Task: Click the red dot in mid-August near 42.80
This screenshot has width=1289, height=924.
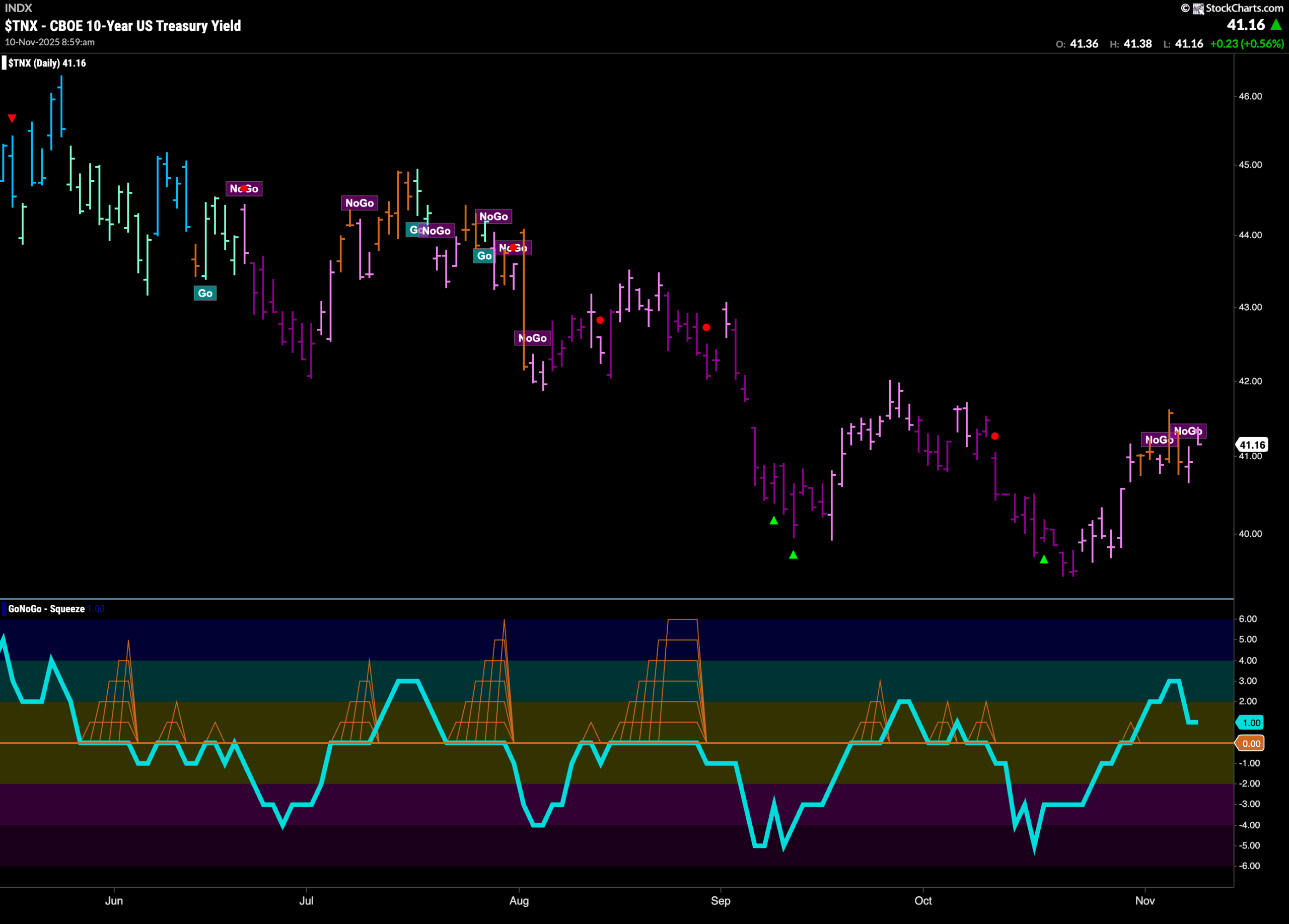Action: (x=600, y=320)
